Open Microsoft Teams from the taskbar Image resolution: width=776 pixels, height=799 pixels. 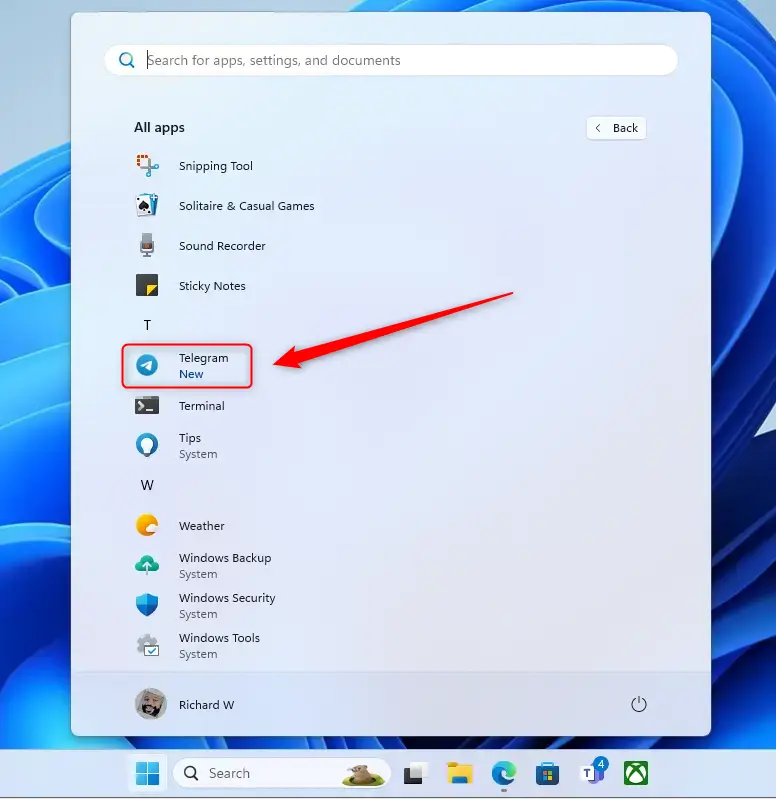click(x=593, y=771)
